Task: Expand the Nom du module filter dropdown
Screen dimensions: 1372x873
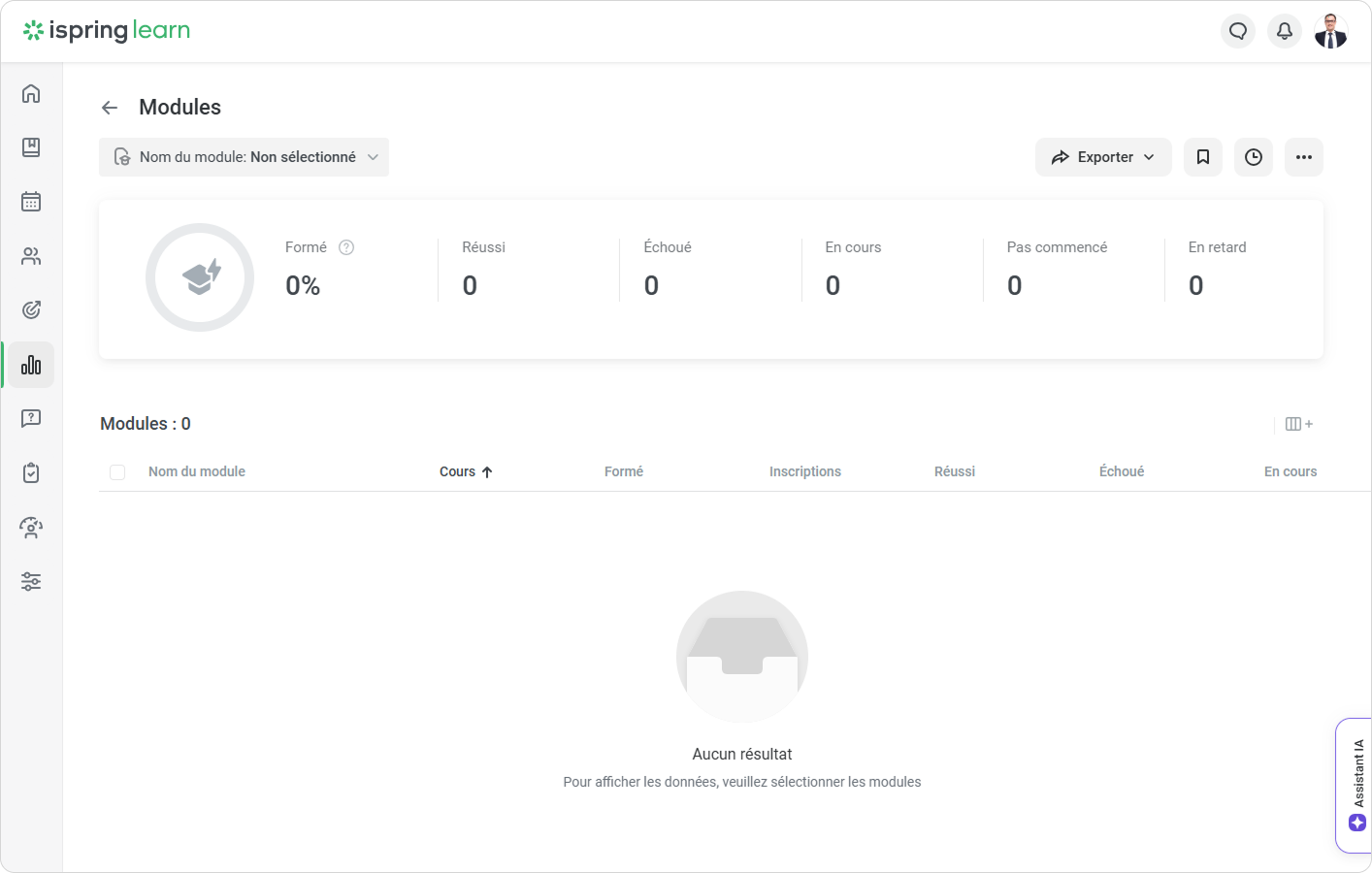Action: (245, 157)
